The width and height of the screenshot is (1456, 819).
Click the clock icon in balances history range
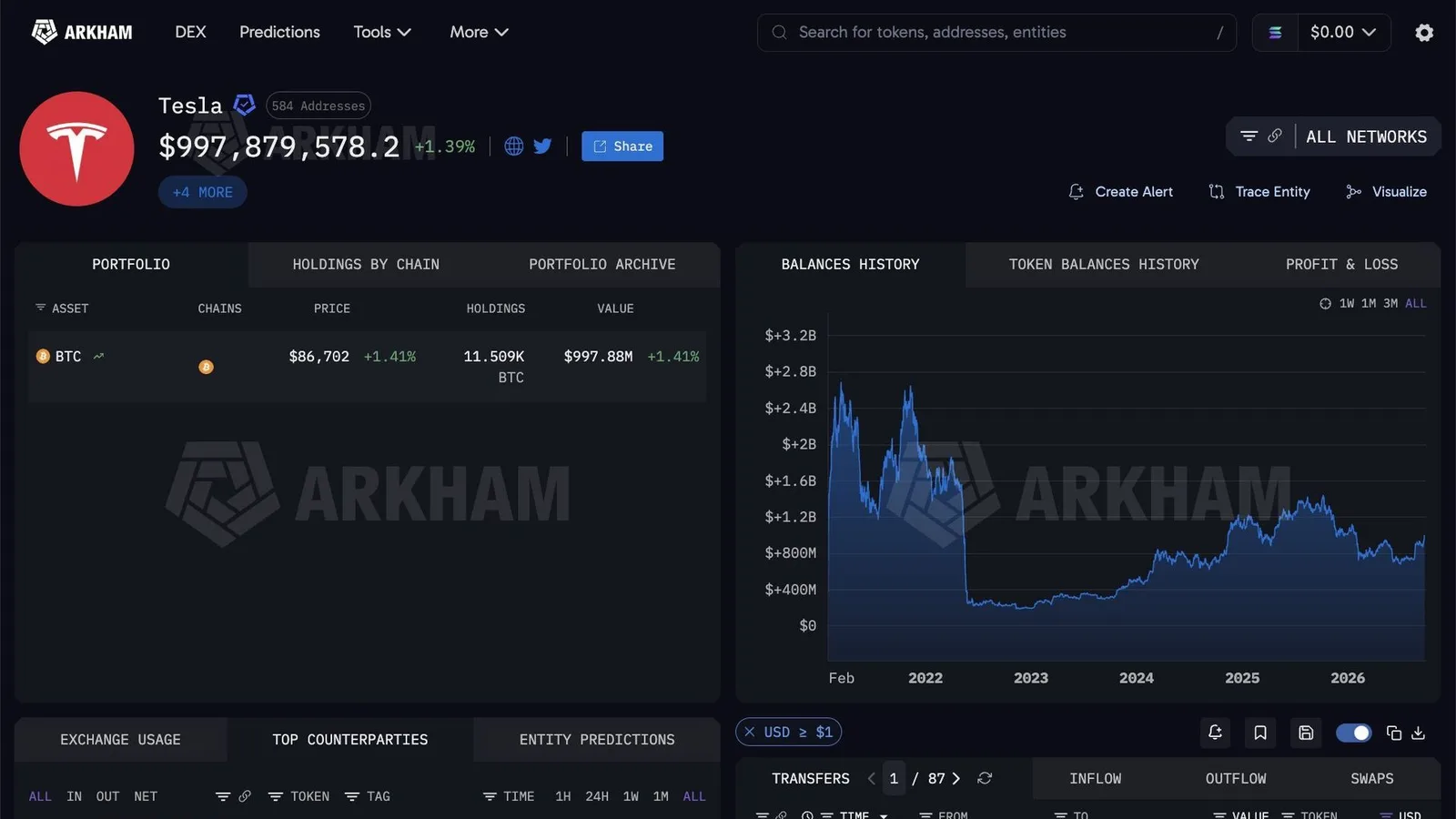[1325, 304]
